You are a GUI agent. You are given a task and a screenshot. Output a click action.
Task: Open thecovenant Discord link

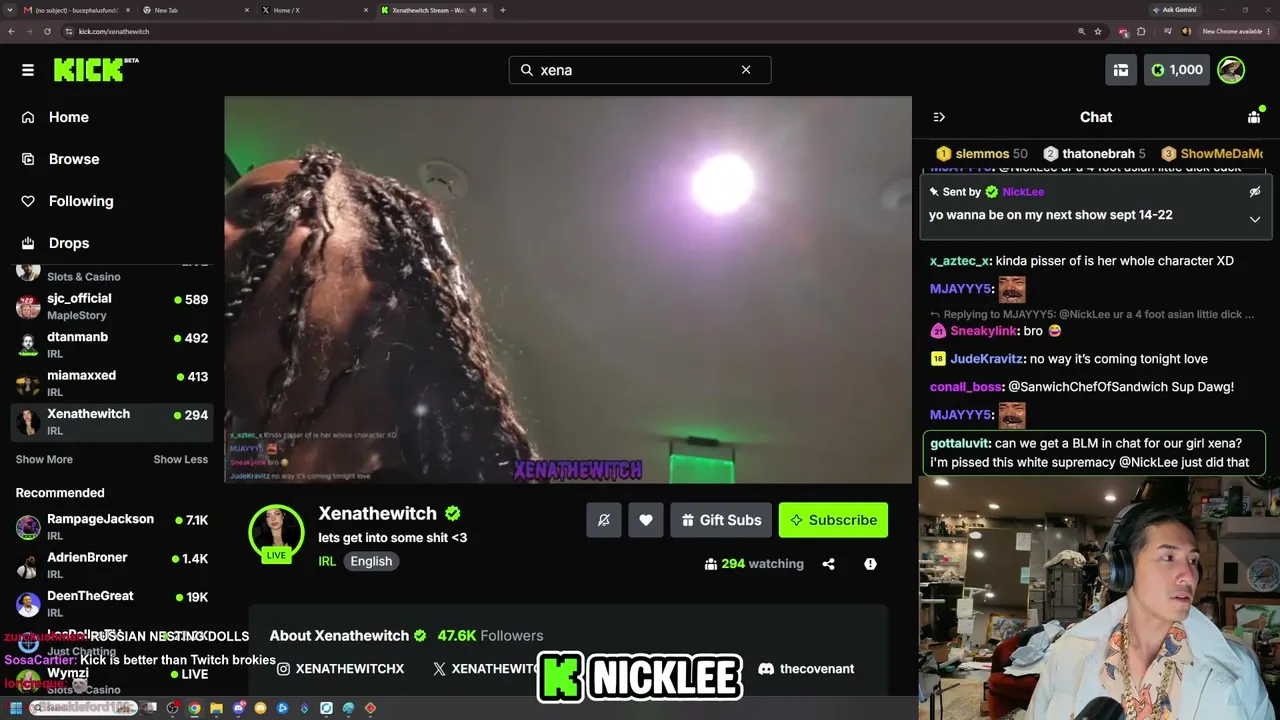click(806, 669)
